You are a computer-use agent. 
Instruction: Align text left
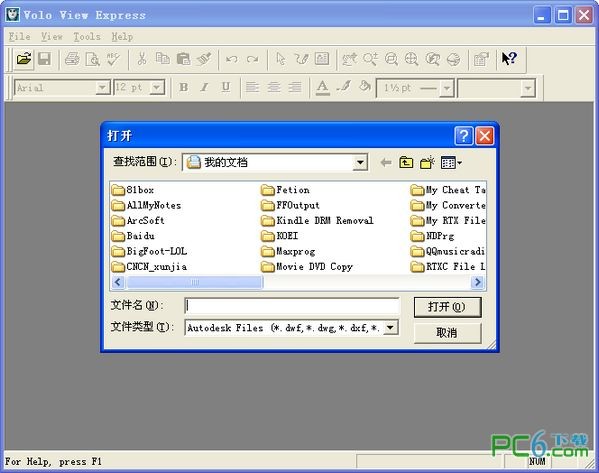click(252, 87)
